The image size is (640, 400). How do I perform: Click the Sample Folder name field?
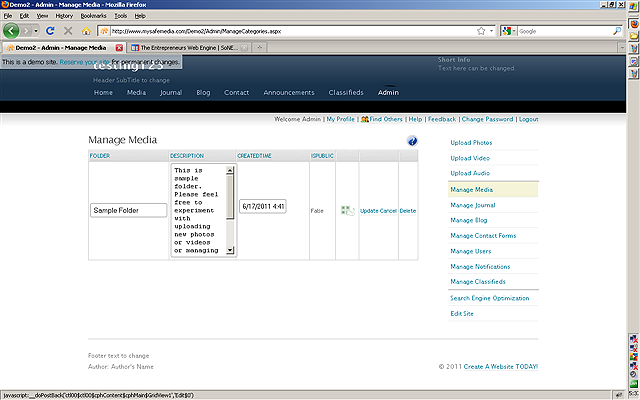[x=128, y=211]
